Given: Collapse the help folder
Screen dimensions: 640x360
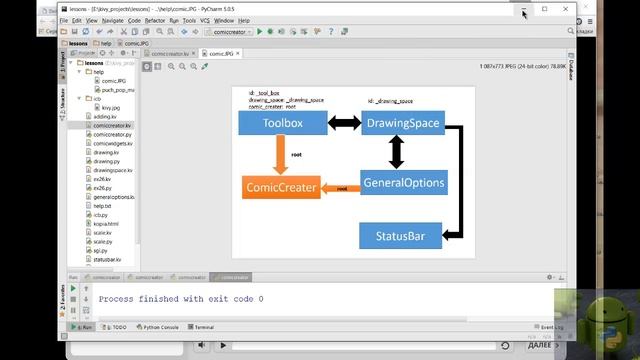Looking at the screenshot, I should tap(79, 72).
